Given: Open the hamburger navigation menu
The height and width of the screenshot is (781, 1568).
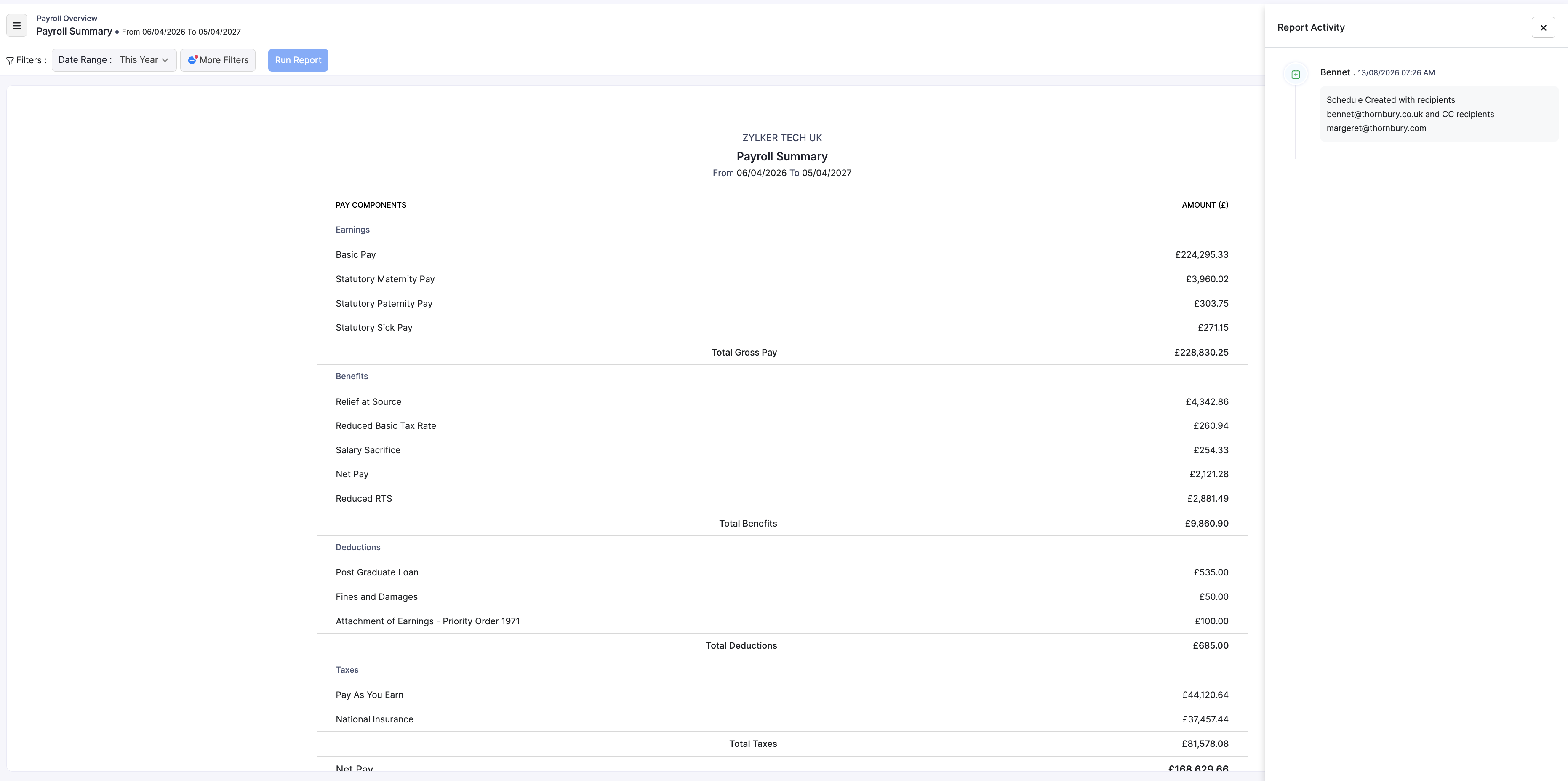Looking at the screenshot, I should tap(16, 26).
